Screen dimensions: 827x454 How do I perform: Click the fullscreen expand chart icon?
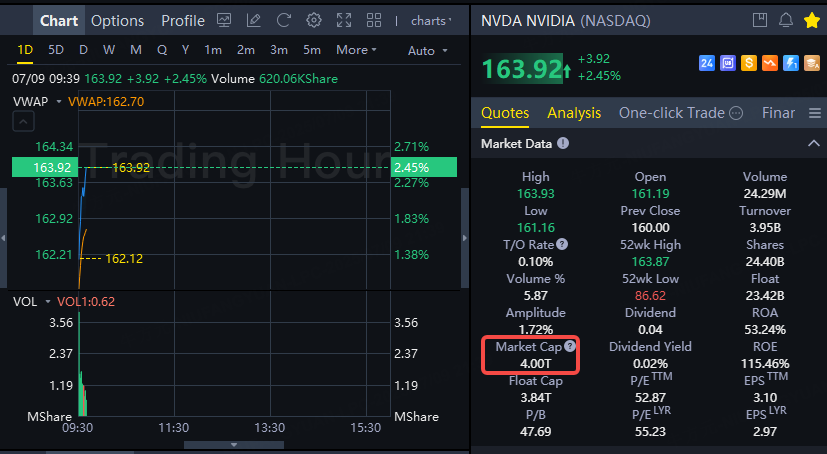(x=344, y=20)
